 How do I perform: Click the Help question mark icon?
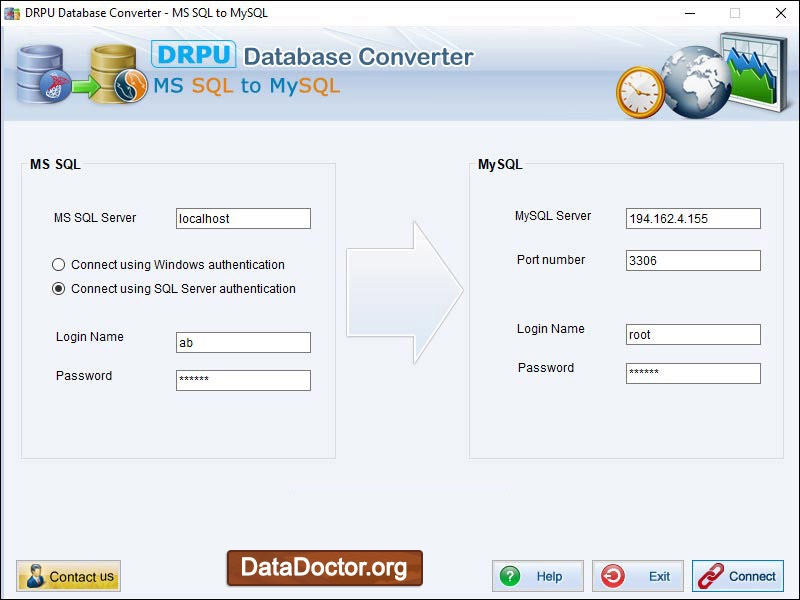tap(510, 576)
